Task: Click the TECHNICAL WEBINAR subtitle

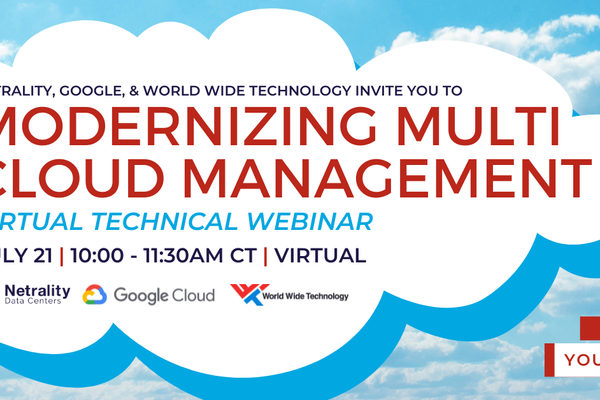Action: pos(232,222)
